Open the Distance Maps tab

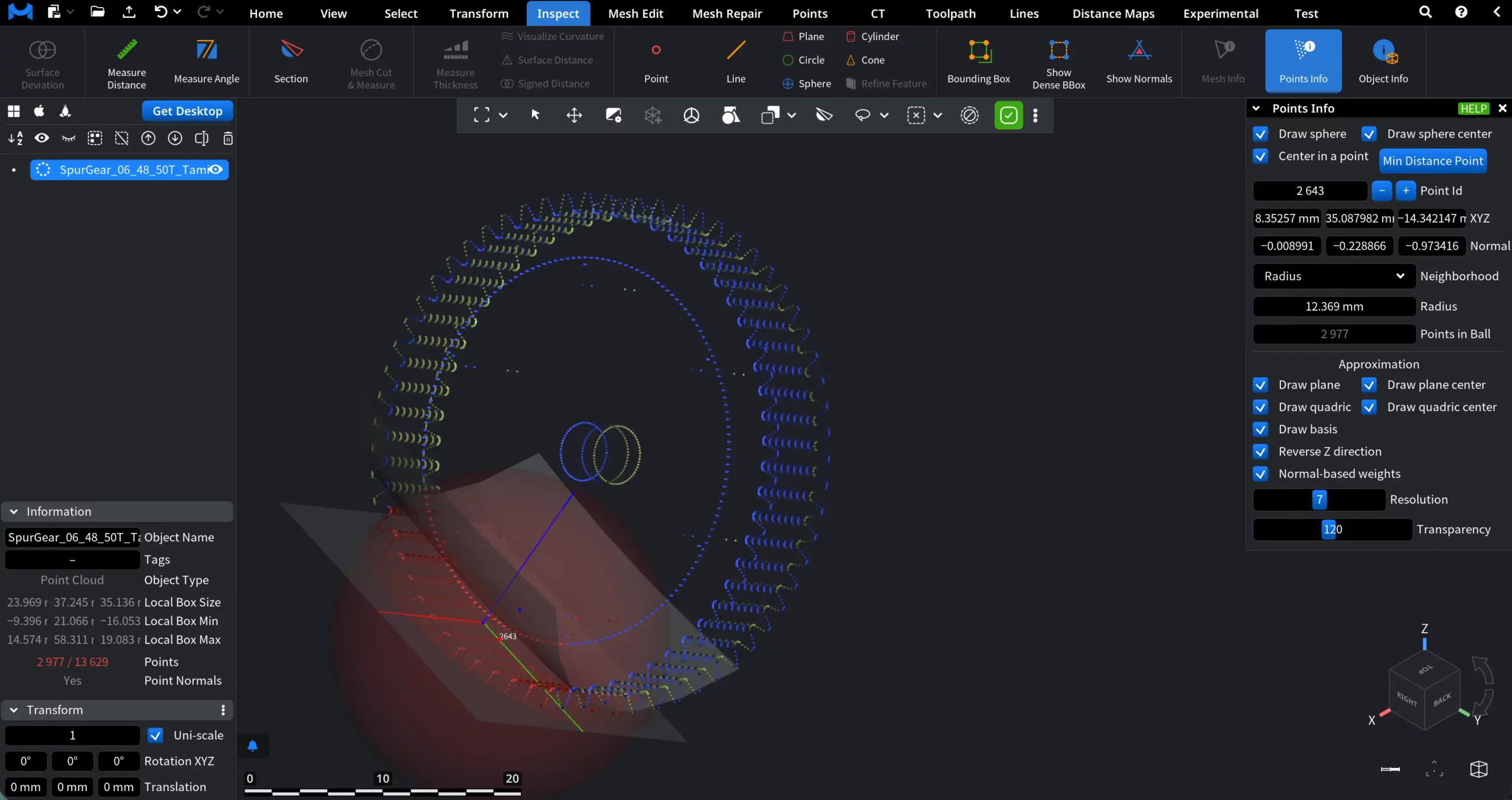[1113, 14]
